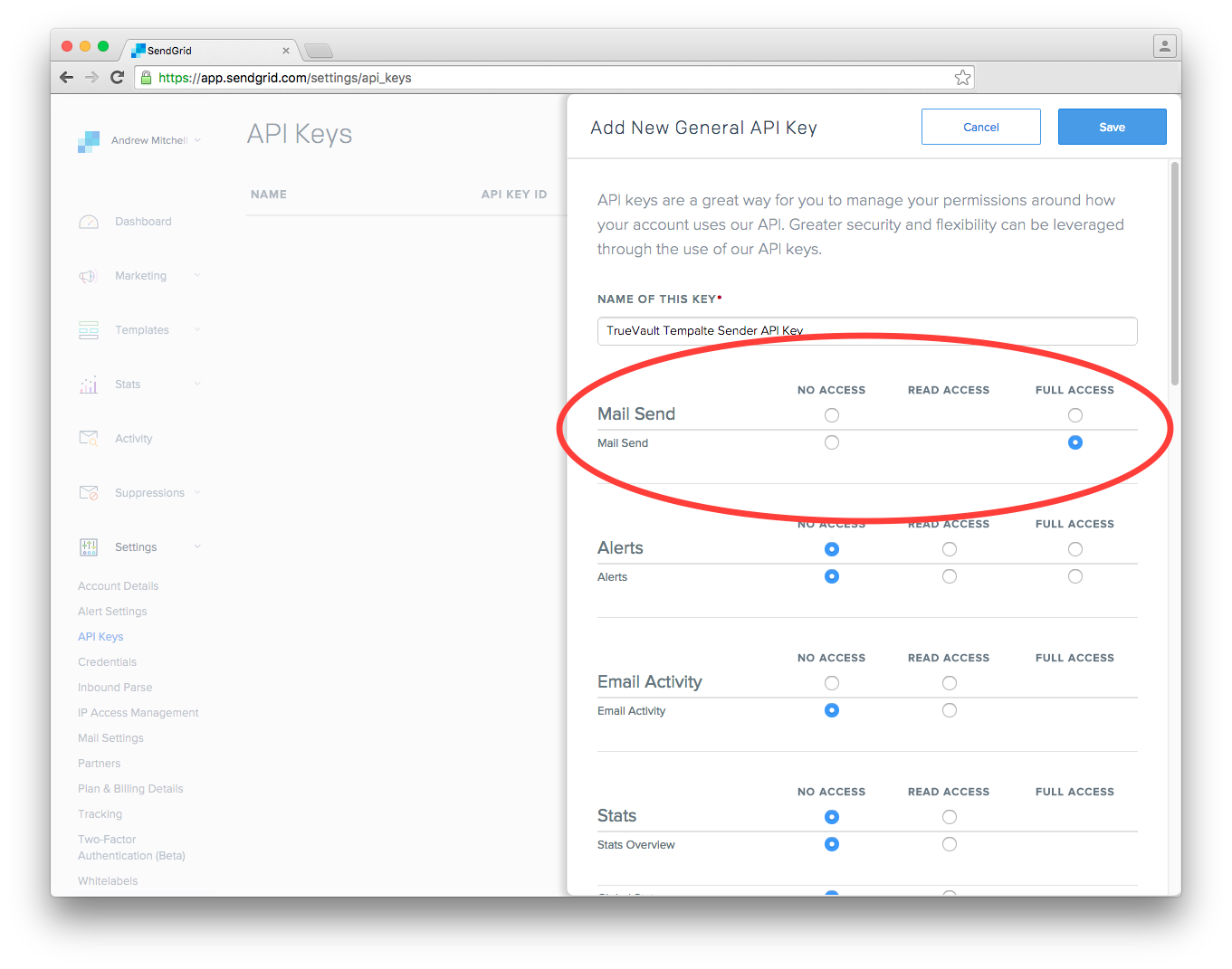Screen dimensions: 1232x969
Task: Open the Chrome user profile icon
Action: 1164,45
